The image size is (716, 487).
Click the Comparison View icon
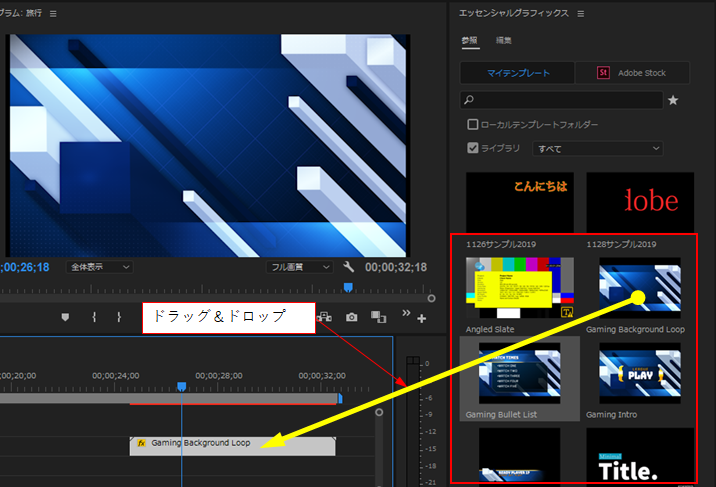click(379, 317)
